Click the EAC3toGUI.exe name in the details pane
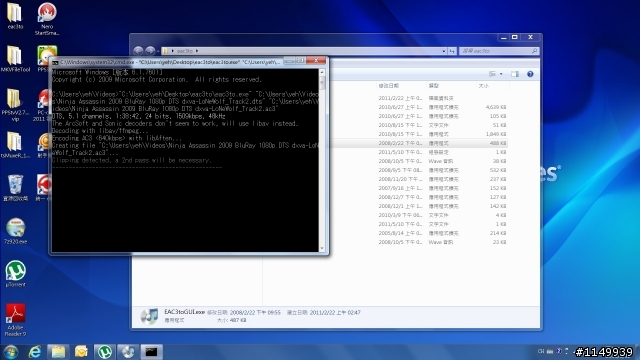 click(184, 312)
